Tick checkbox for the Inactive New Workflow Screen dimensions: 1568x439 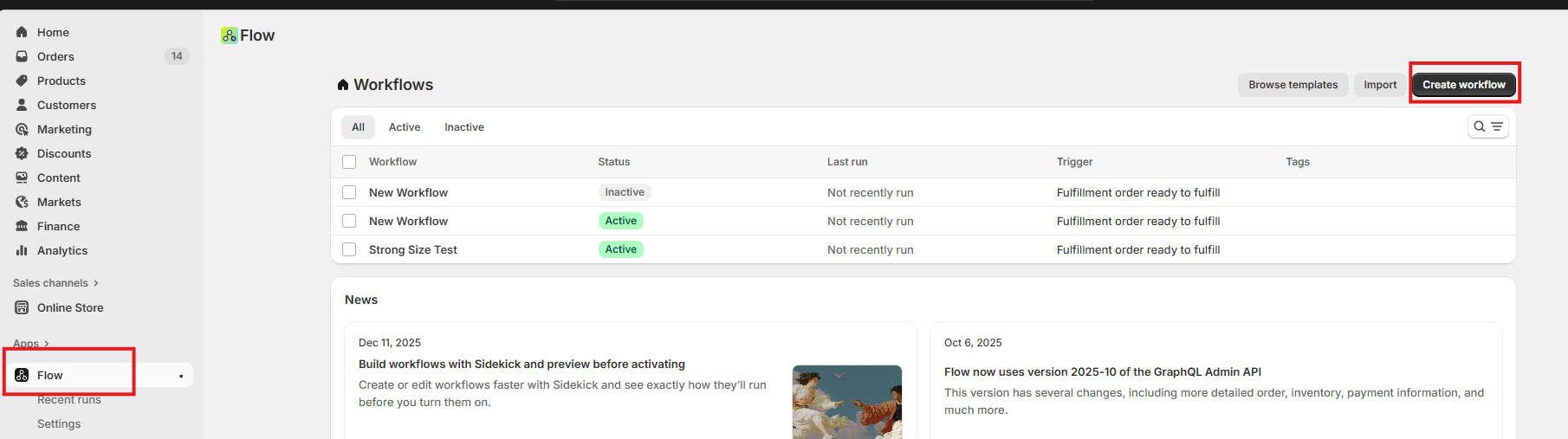pyautogui.click(x=349, y=192)
